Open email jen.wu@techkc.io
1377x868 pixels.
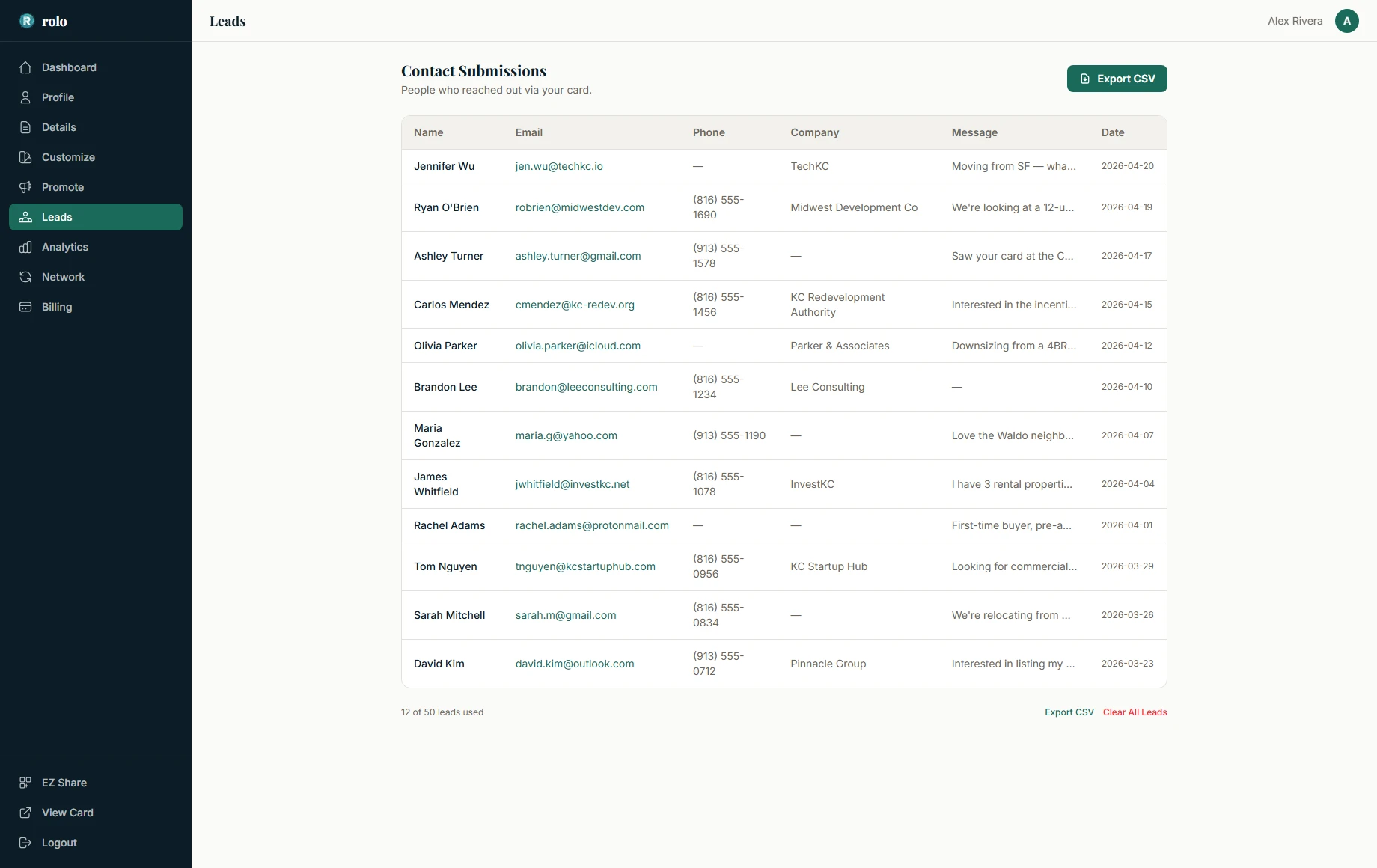559,166
